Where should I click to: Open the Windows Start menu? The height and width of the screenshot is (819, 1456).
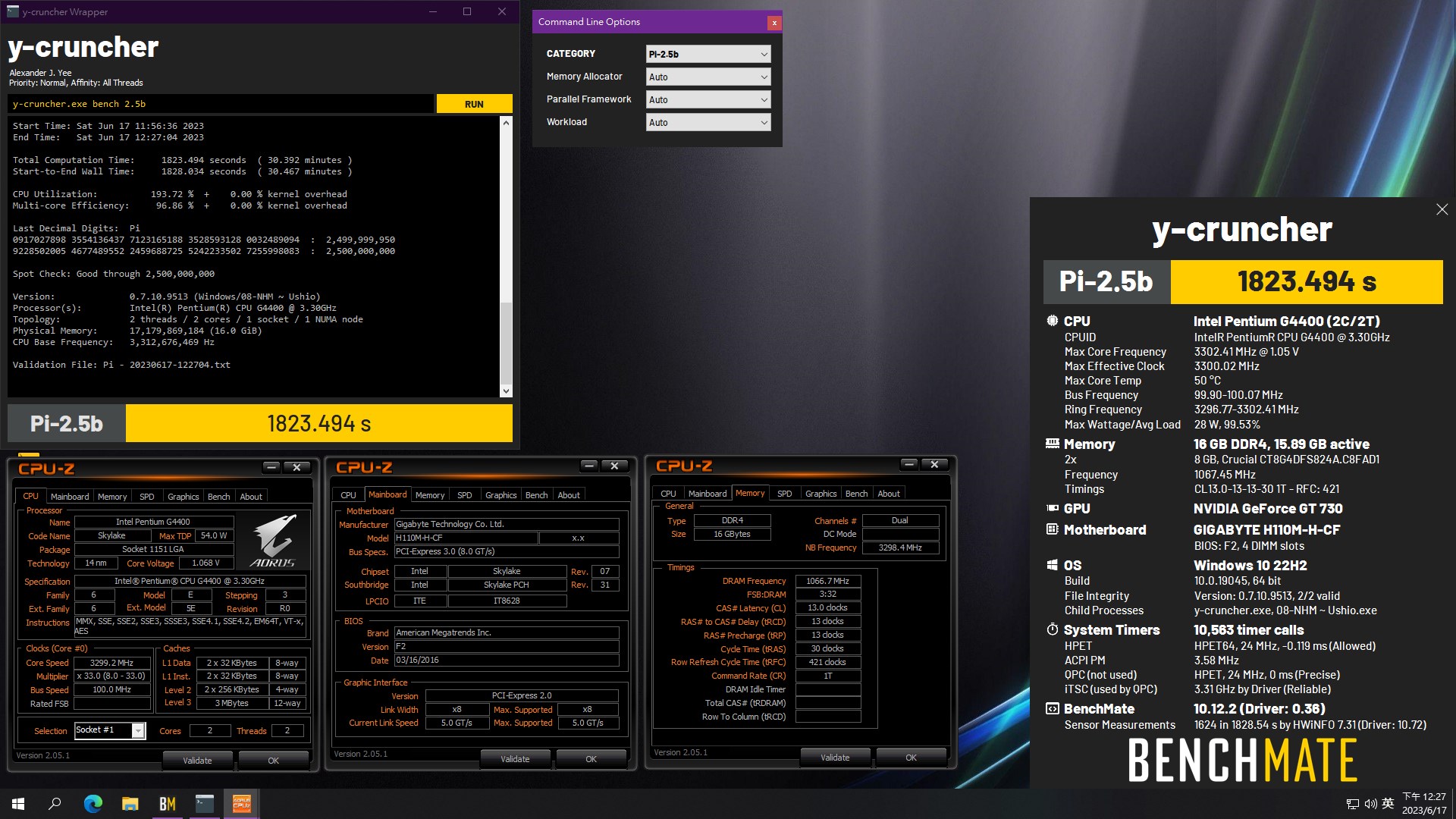point(18,804)
